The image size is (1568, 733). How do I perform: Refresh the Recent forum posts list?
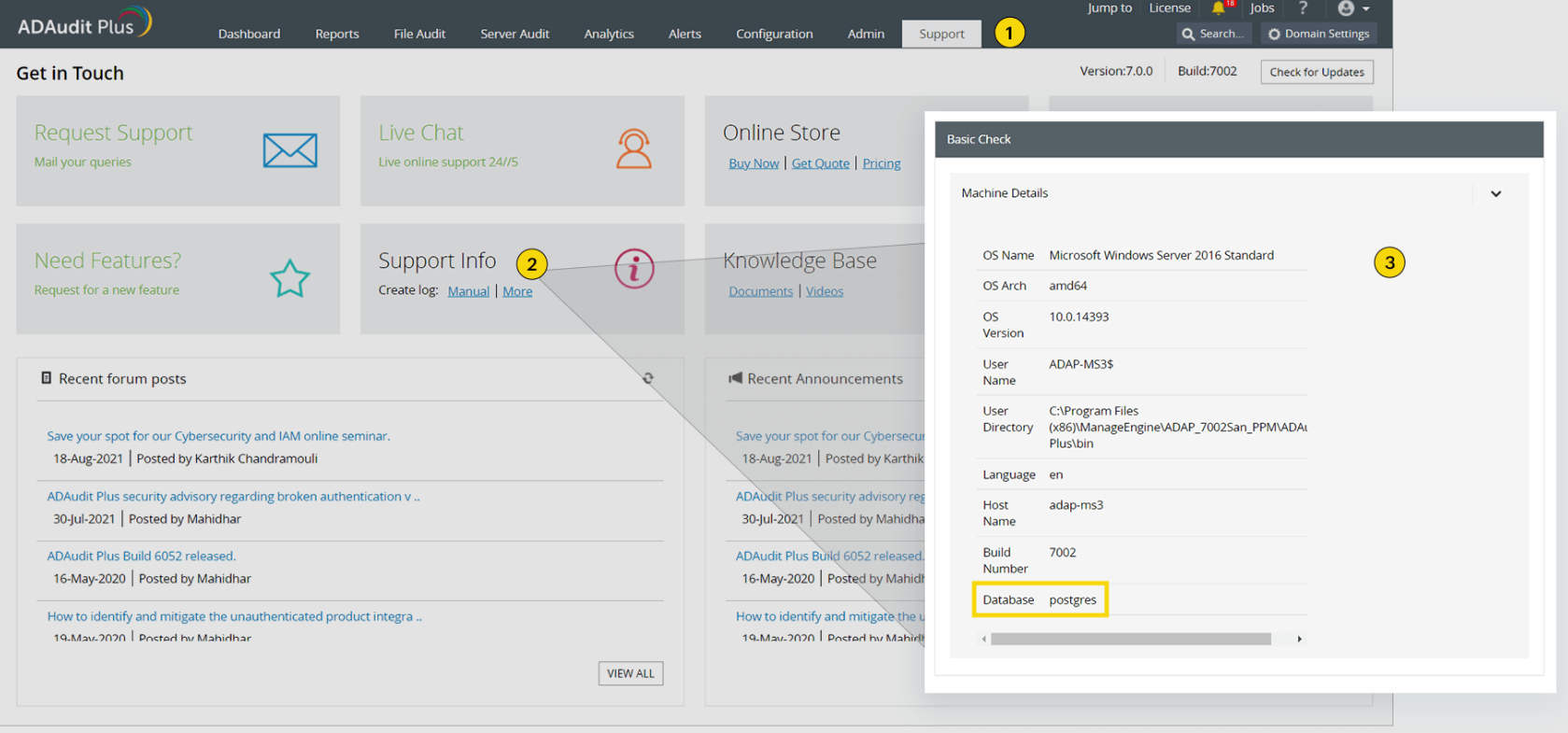point(647,378)
